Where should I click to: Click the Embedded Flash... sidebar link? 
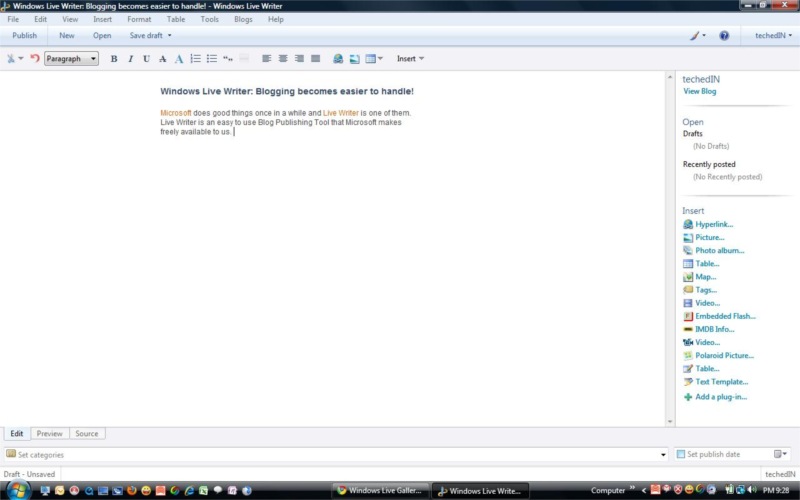(x=726, y=316)
